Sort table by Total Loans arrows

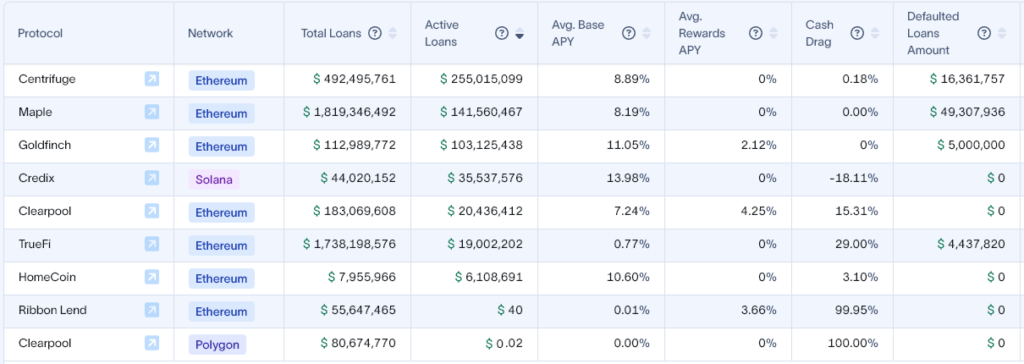click(392, 33)
